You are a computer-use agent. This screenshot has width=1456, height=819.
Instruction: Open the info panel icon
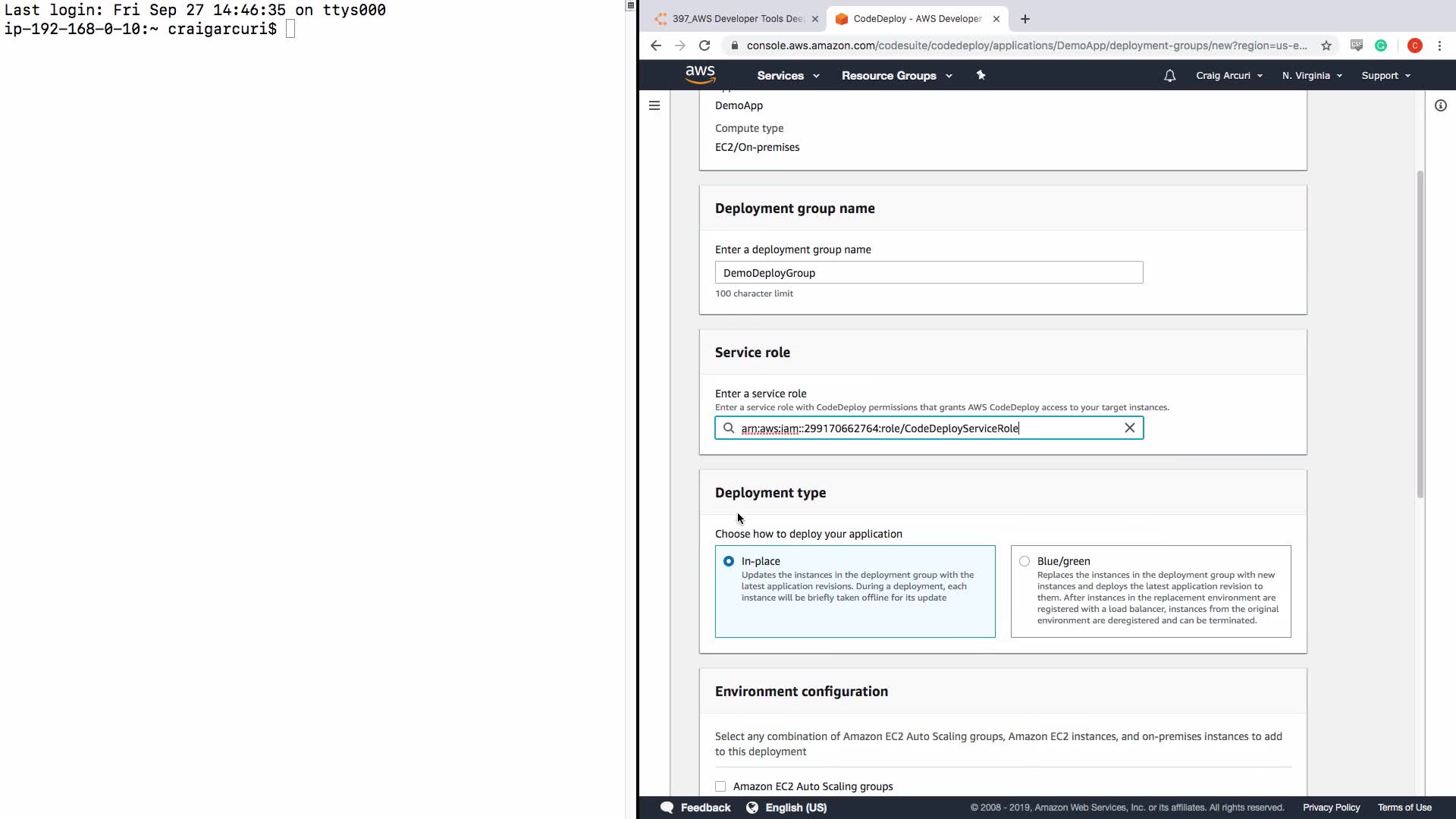[x=1440, y=105]
